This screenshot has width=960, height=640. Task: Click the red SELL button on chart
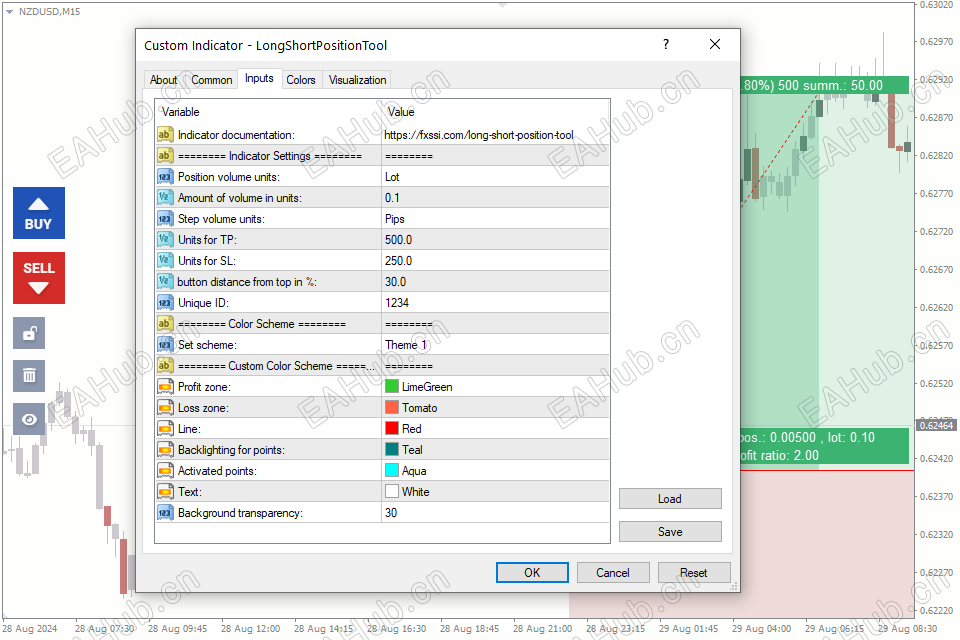point(39,277)
